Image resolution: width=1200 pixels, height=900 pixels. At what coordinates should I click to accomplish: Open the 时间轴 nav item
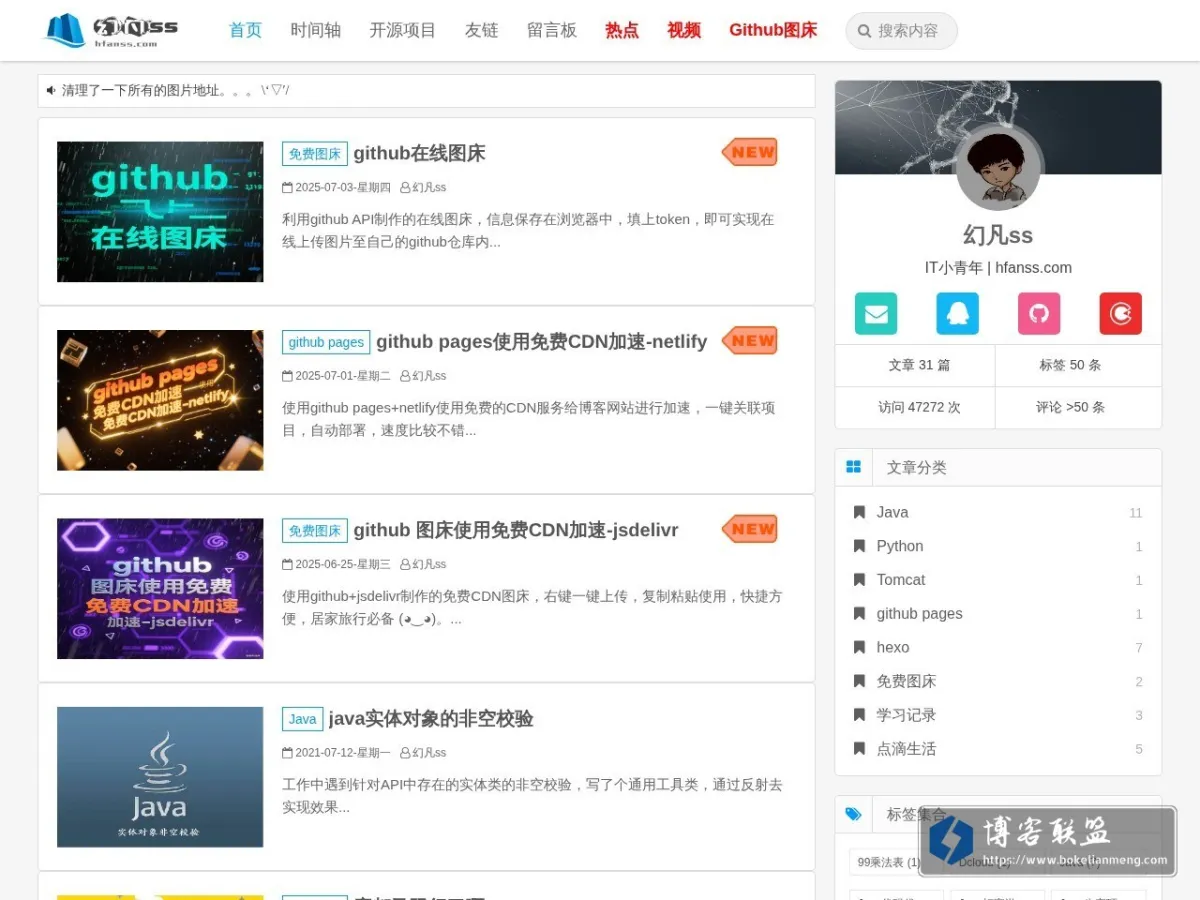[316, 30]
